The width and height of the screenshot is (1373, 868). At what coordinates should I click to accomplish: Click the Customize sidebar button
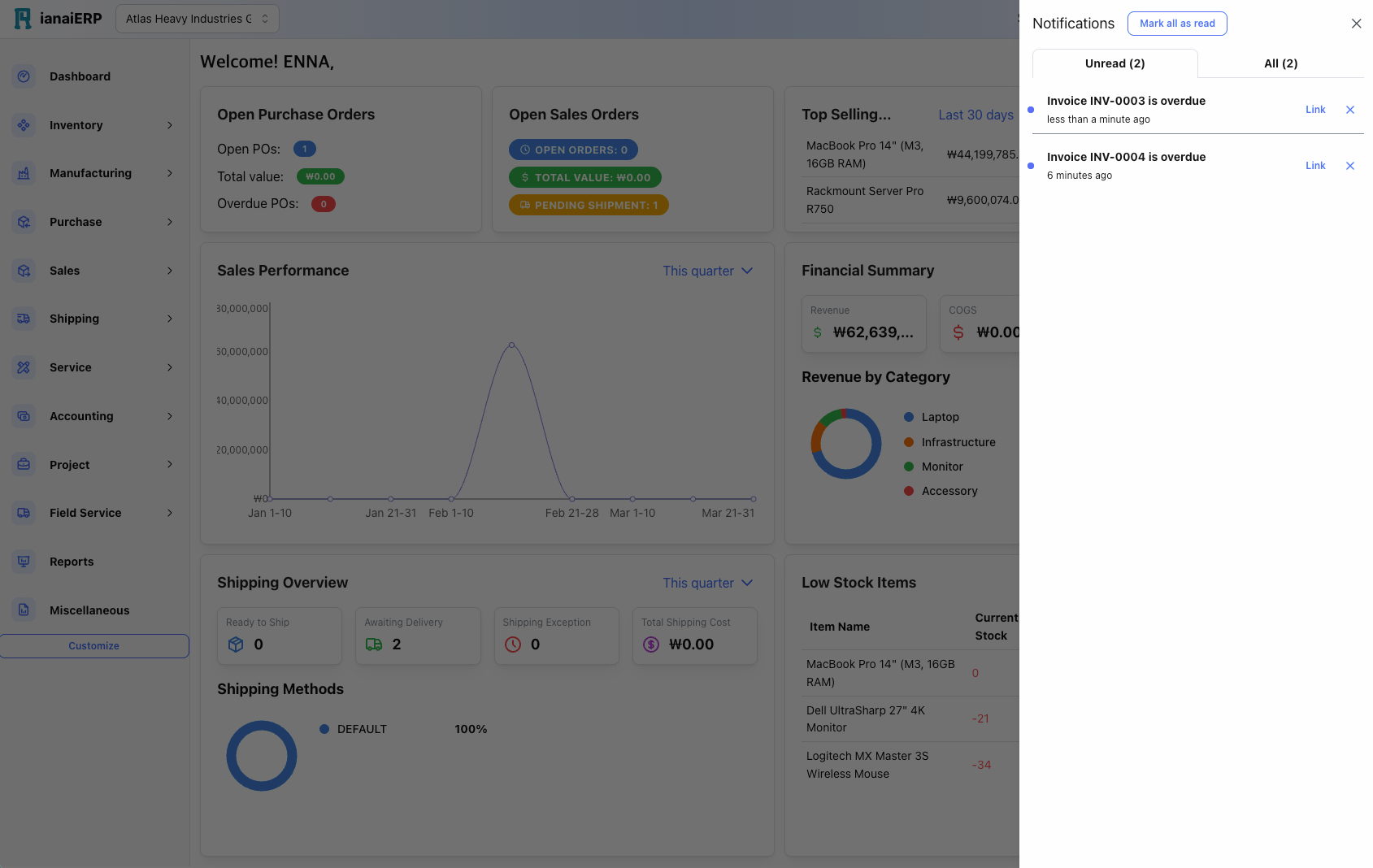[x=94, y=646]
